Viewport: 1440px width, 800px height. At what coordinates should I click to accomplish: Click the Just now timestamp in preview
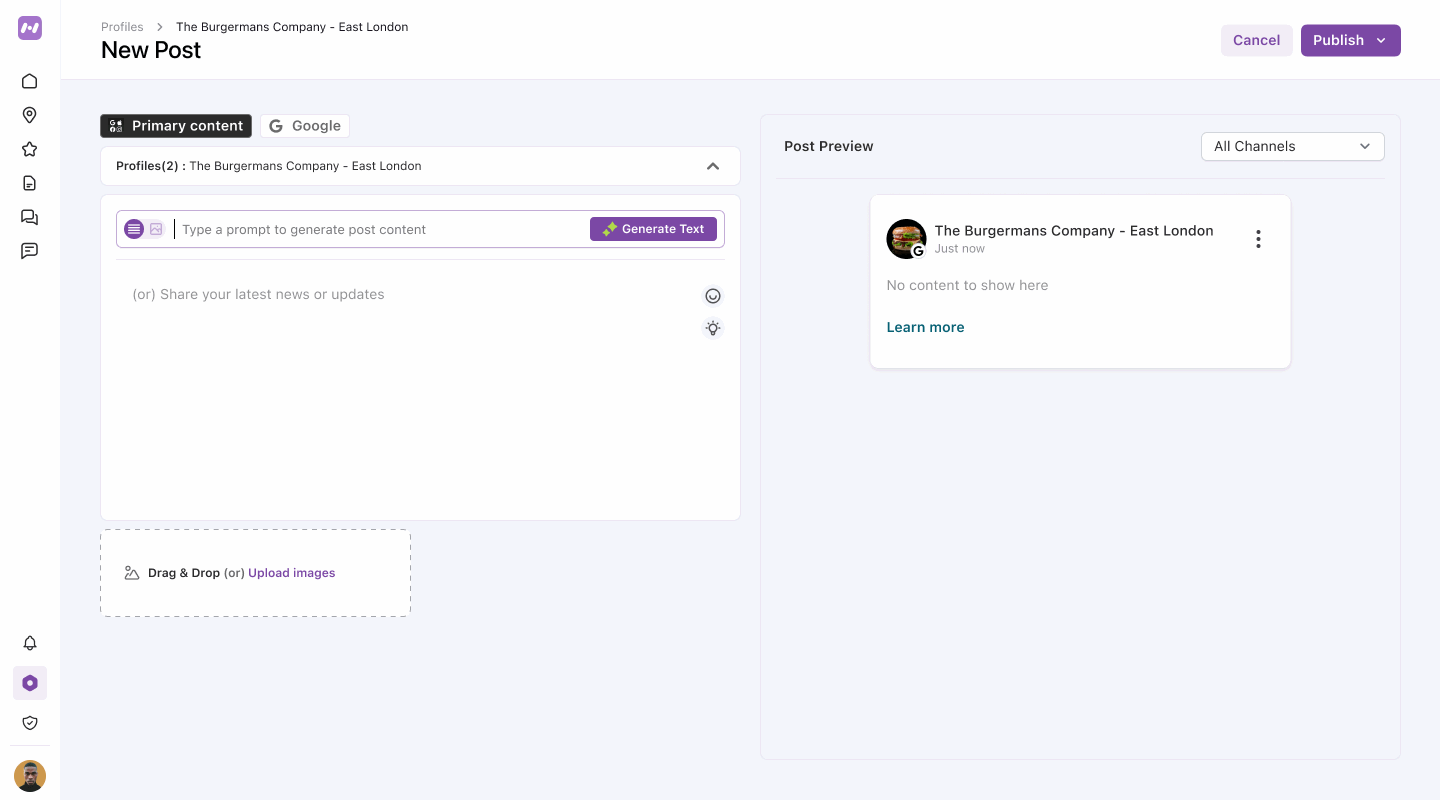click(x=960, y=249)
